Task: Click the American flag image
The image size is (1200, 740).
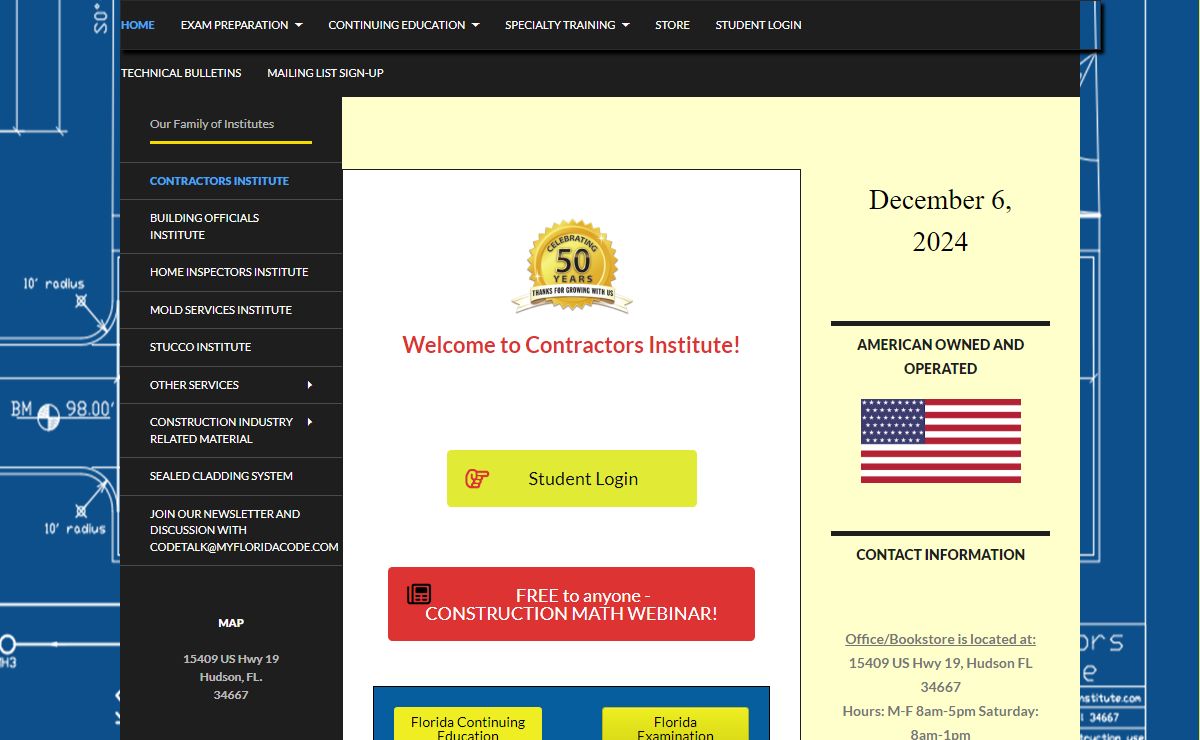Action: click(941, 441)
